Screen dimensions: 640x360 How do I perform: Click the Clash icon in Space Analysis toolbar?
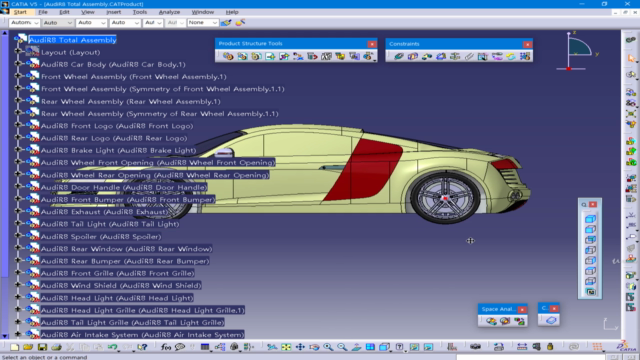coord(491,321)
